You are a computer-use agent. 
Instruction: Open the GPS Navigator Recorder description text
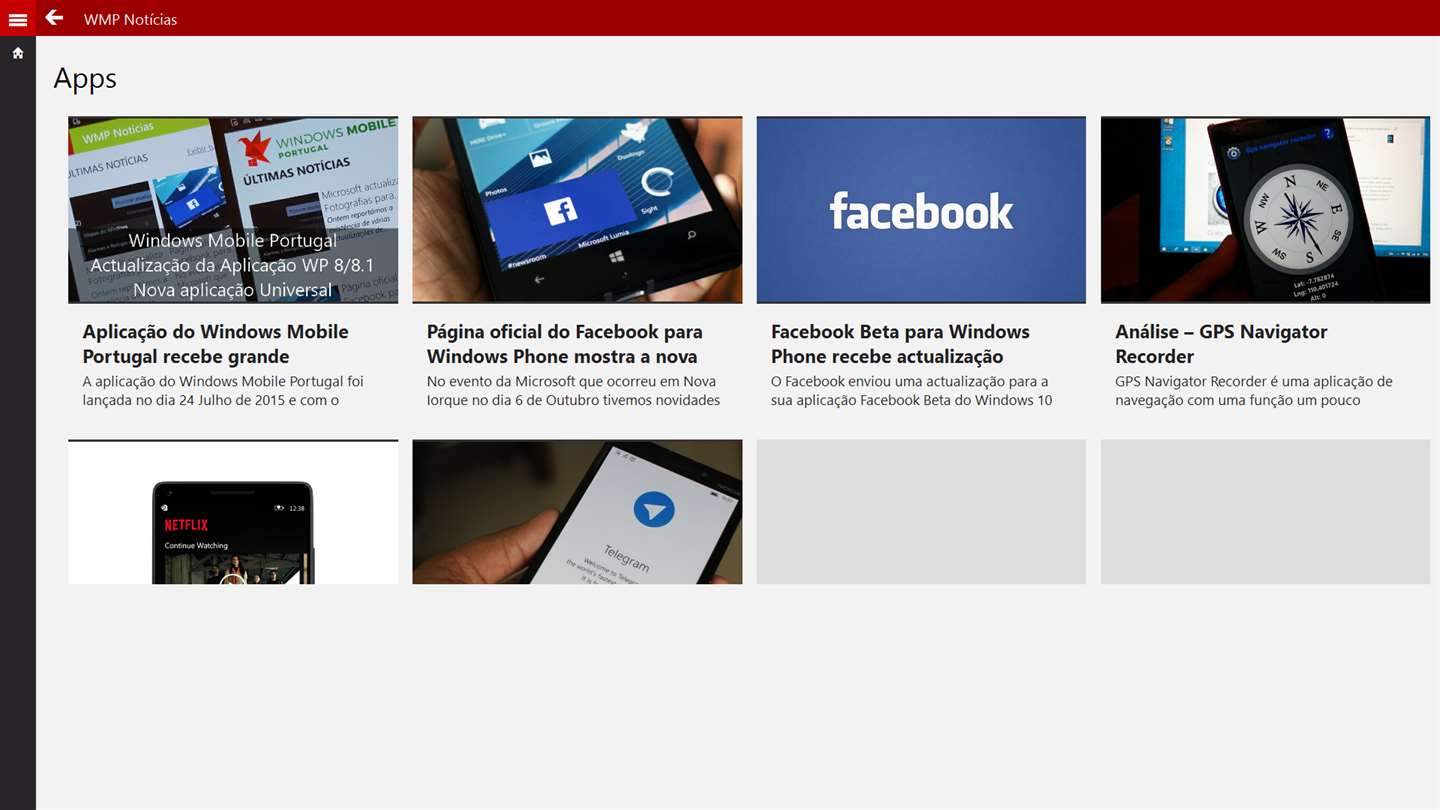pos(1254,391)
